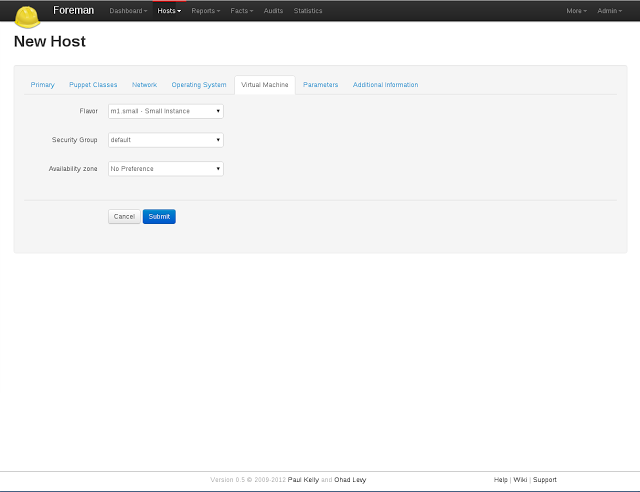Open the Reports dropdown menu

click(206, 11)
